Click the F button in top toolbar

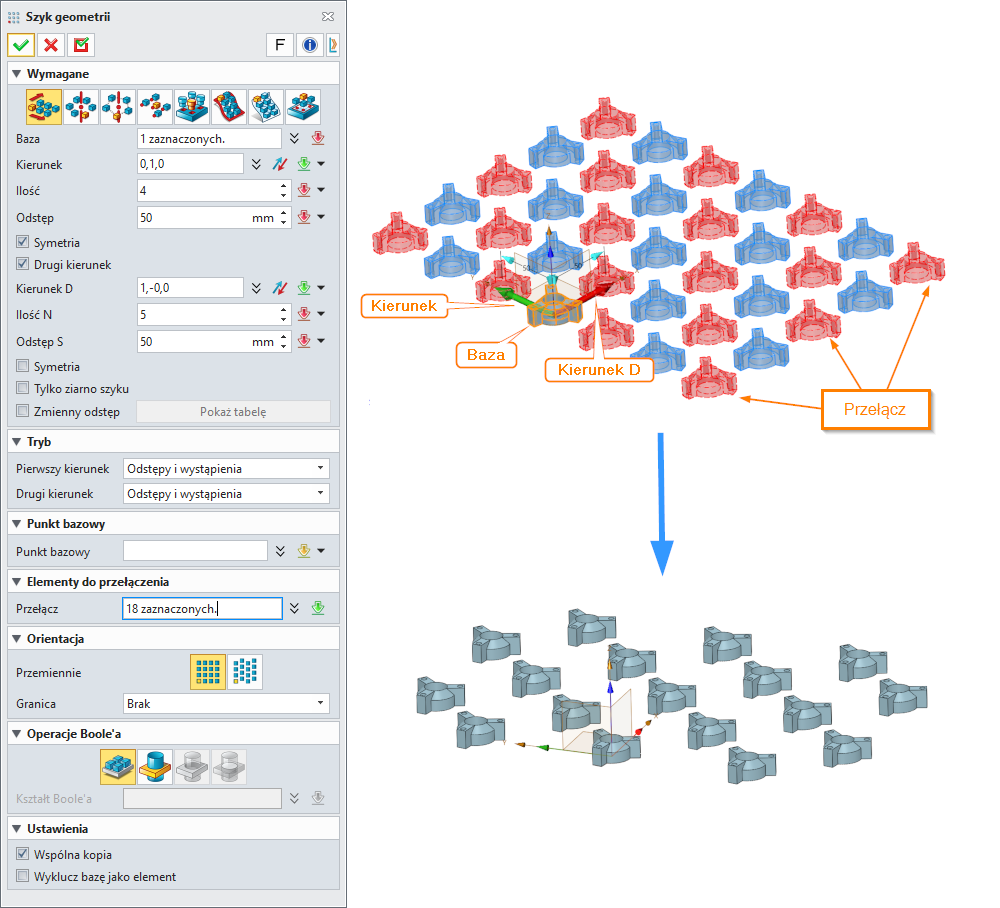pos(279,45)
